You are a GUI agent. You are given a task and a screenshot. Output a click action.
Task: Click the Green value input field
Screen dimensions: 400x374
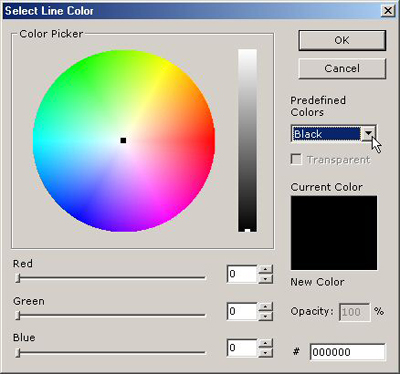click(242, 311)
